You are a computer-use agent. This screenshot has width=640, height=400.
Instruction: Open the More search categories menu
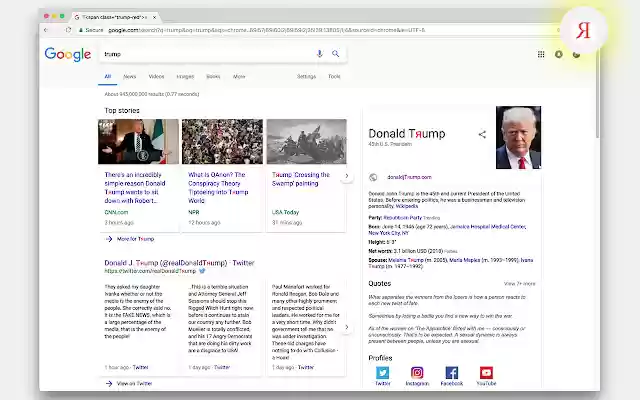[x=239, y=76]
